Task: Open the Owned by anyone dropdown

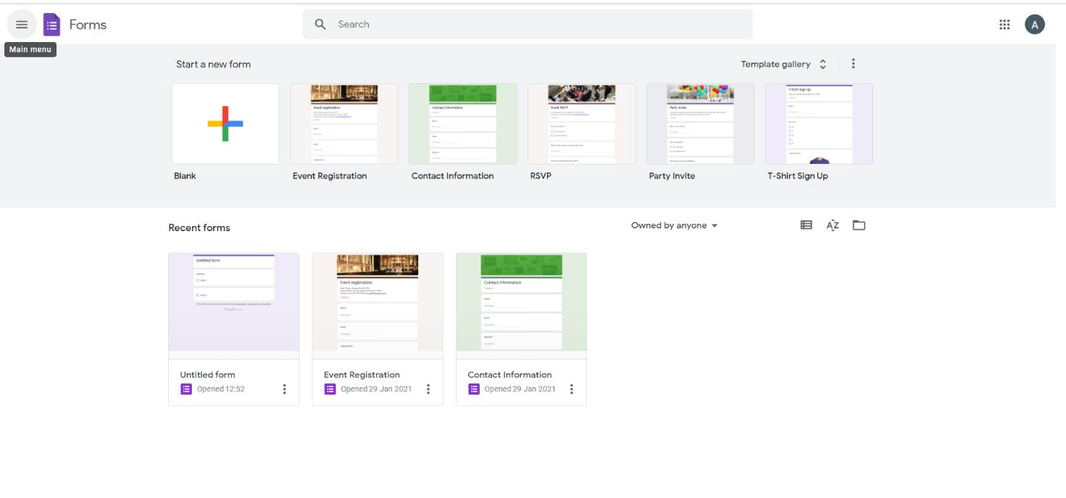Action: (x=674, y=226)
